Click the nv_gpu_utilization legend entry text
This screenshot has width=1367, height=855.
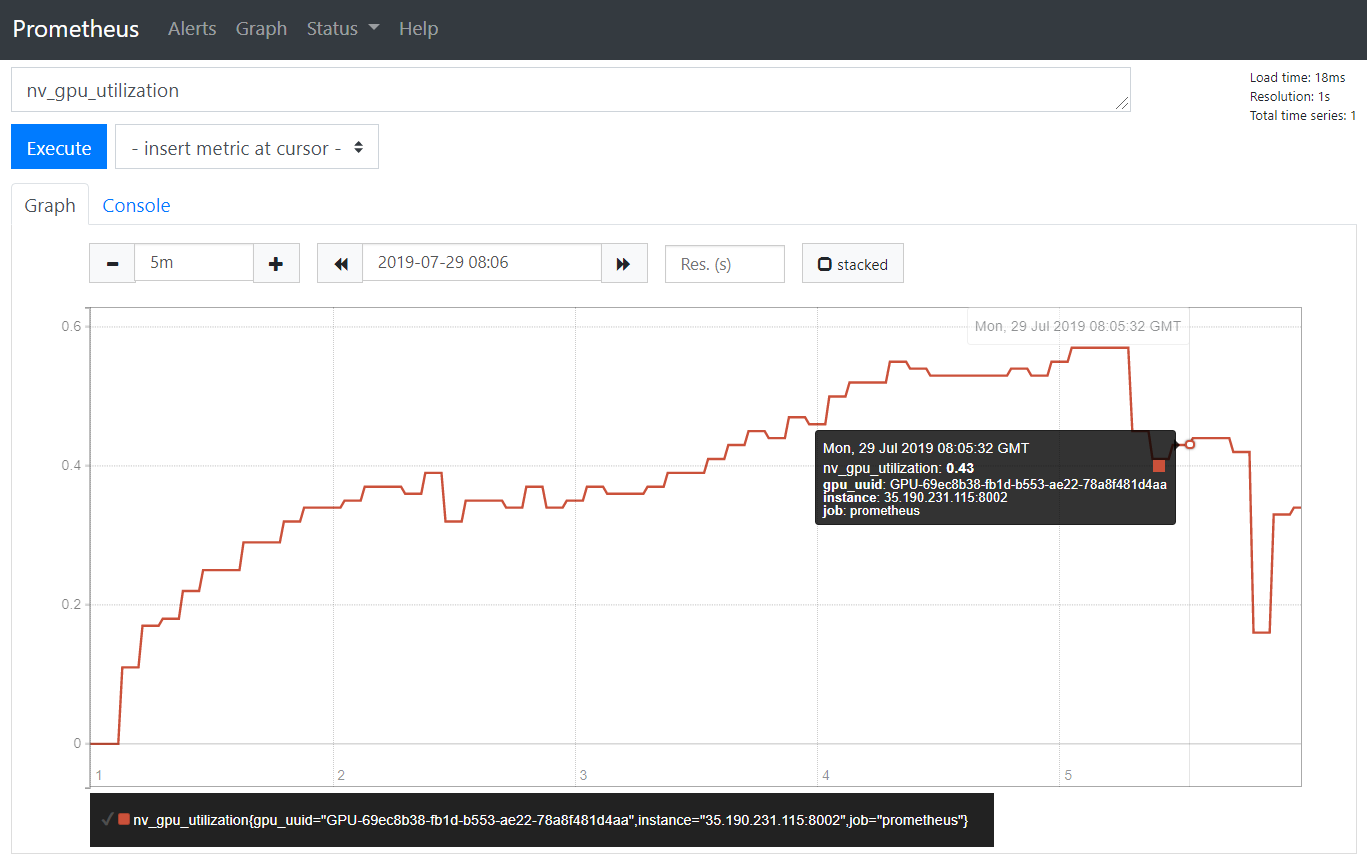point(550,820)
